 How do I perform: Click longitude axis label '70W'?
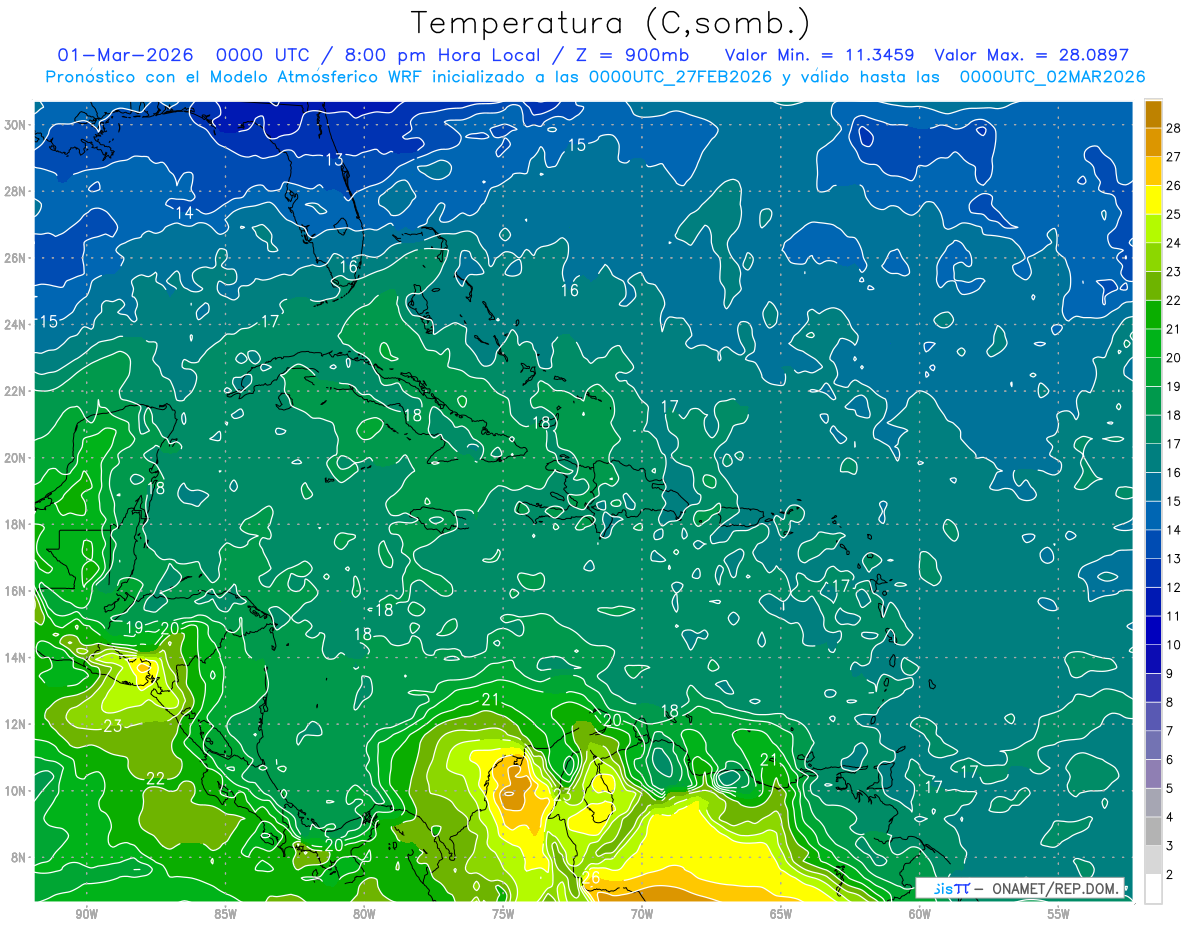point(642,914)
